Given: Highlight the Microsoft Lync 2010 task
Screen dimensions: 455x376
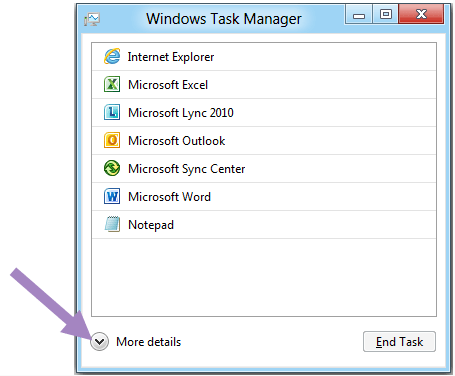Looking at the screenshot, I should coord(264,113).
